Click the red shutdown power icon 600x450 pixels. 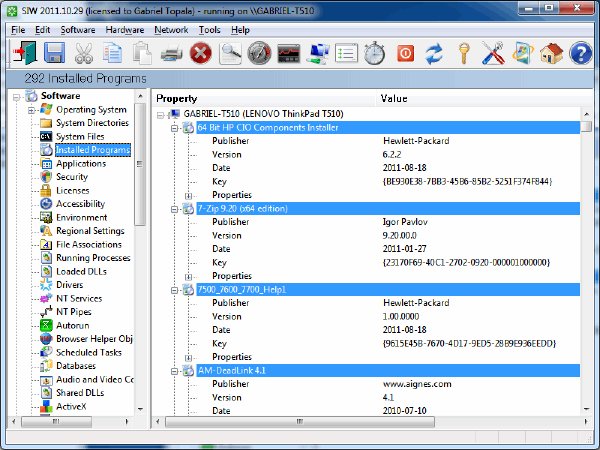click(405, 53)
